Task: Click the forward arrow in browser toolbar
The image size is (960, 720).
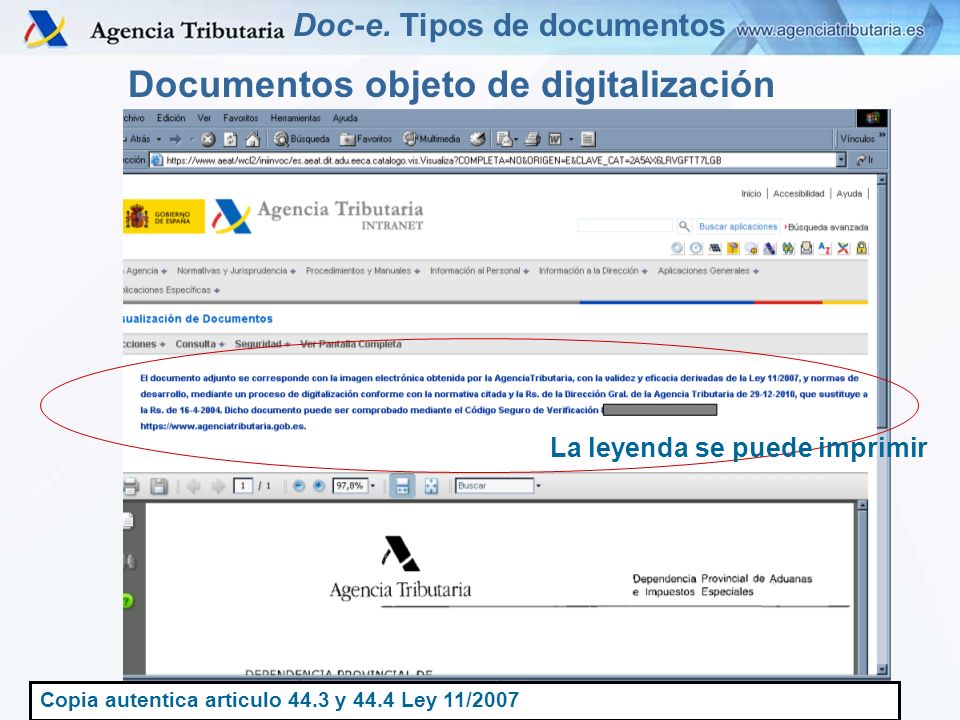Action: coord(176,140)
